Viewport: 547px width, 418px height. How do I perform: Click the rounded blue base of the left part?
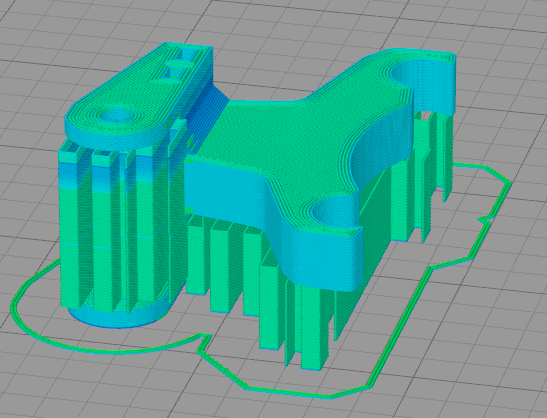[x=120, y=314]
